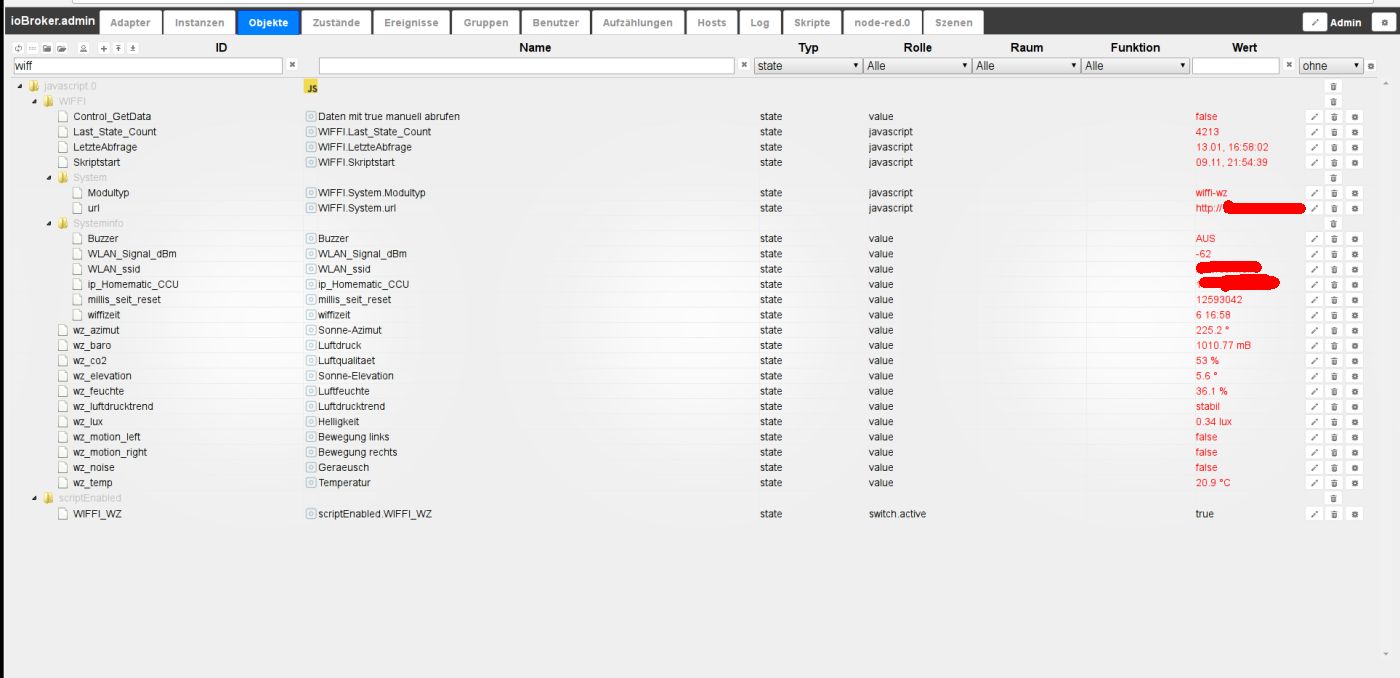Screen dimensions: 1400x678
Task: Click the value '1010.77 mB'
Action: (x=1223, y=346)
